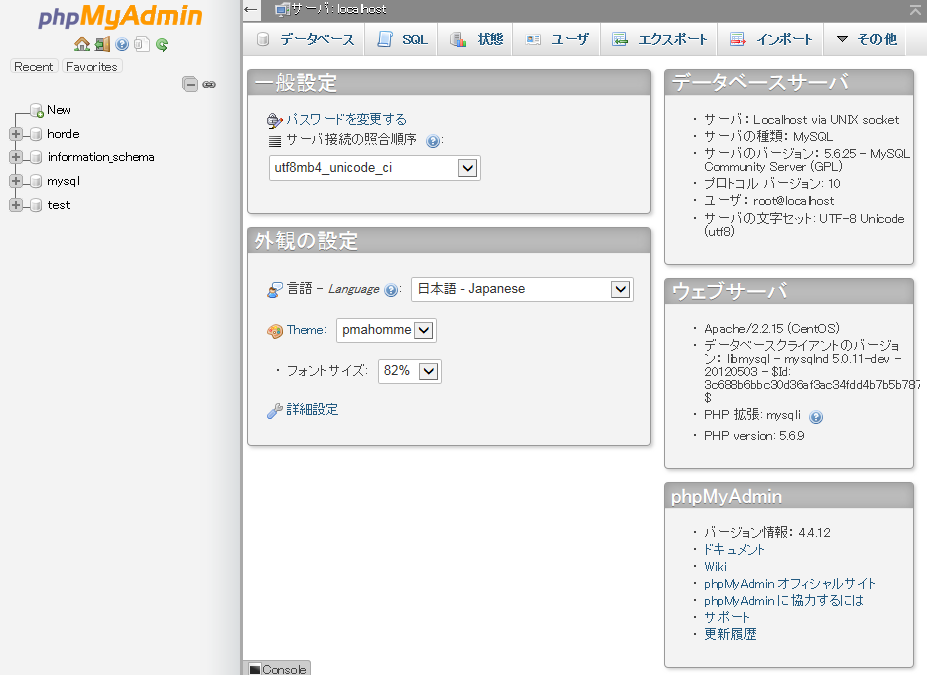Screen dimensions: 927x675
Task: Open the SQL tab
Action: [x=401, y=39]
